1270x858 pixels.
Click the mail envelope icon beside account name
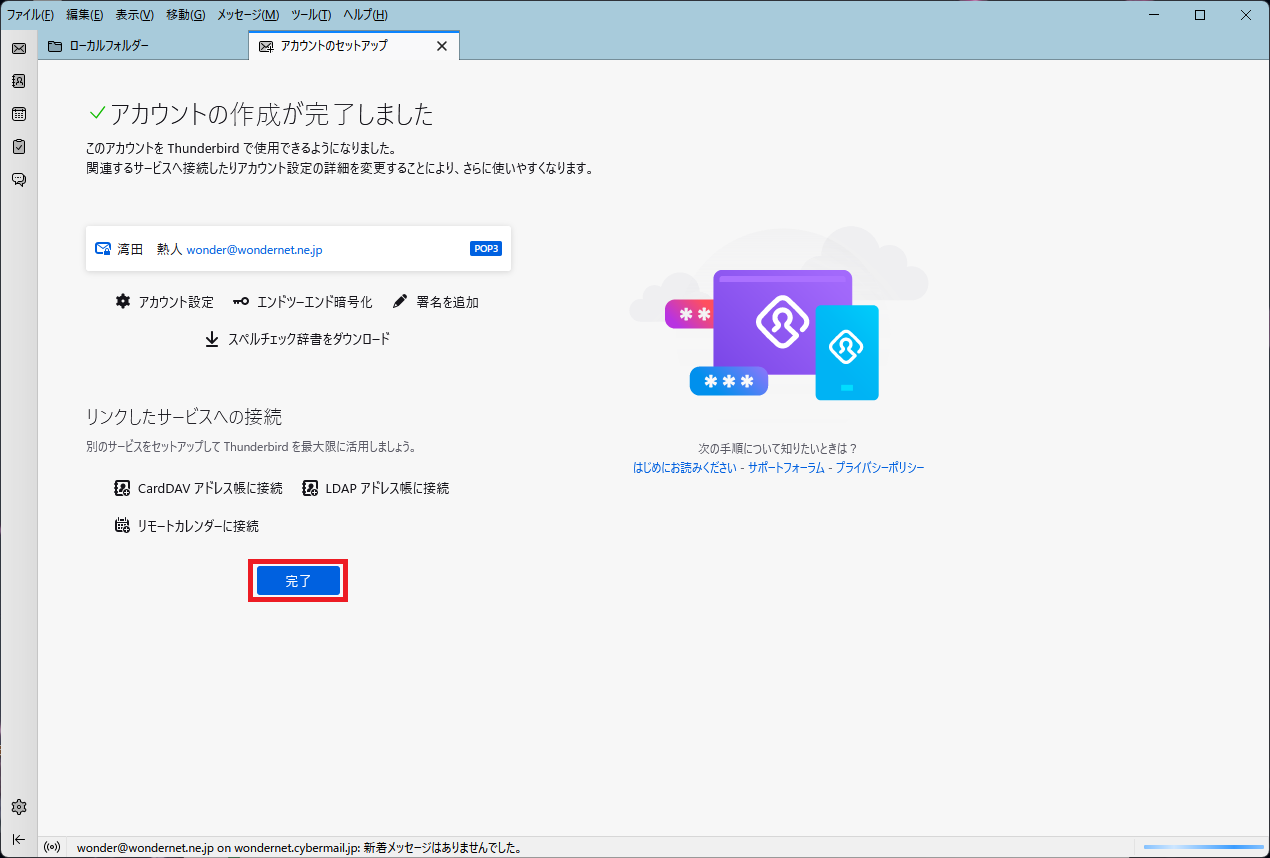(x=103, y=249)
